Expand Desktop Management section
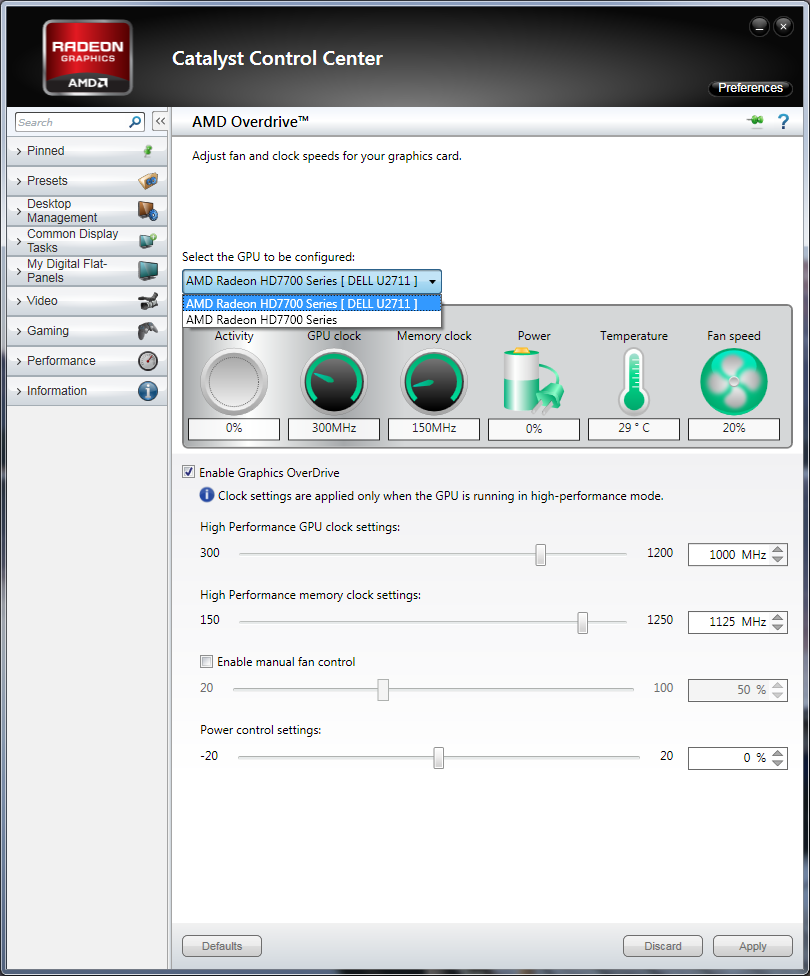 (87, 211)
